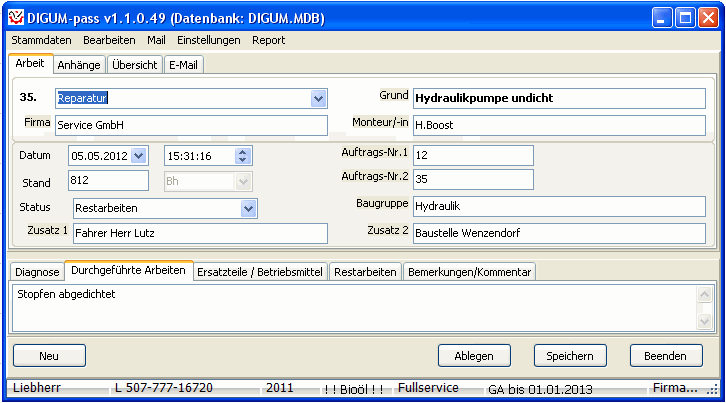The width and height of the screenshot is (726, 403).
Task: Click the Zusatz 1 field Fahrer Herr Lutz
Action: (200, 233)
